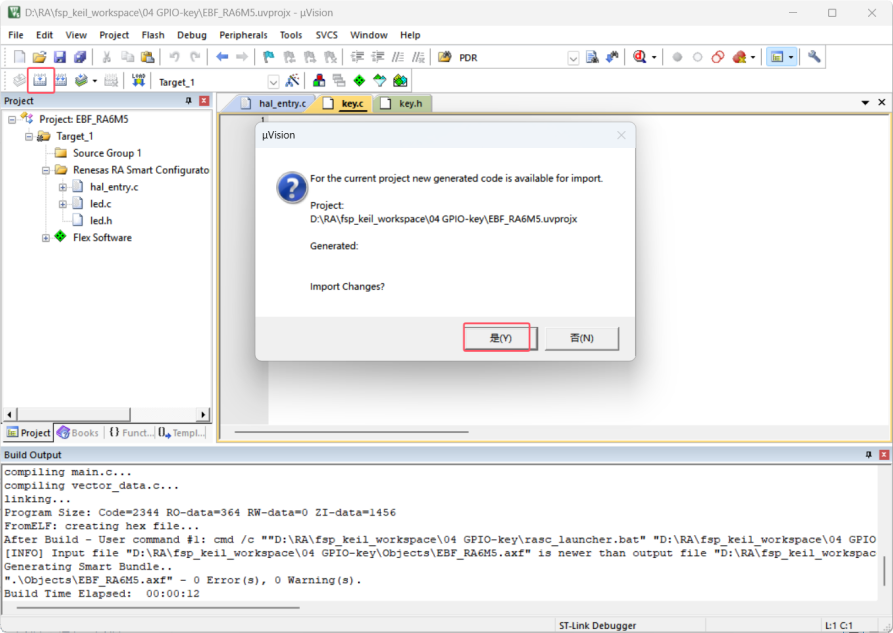
Task: Click the Build target icon in toolbar
Action: tap(40, 80)
